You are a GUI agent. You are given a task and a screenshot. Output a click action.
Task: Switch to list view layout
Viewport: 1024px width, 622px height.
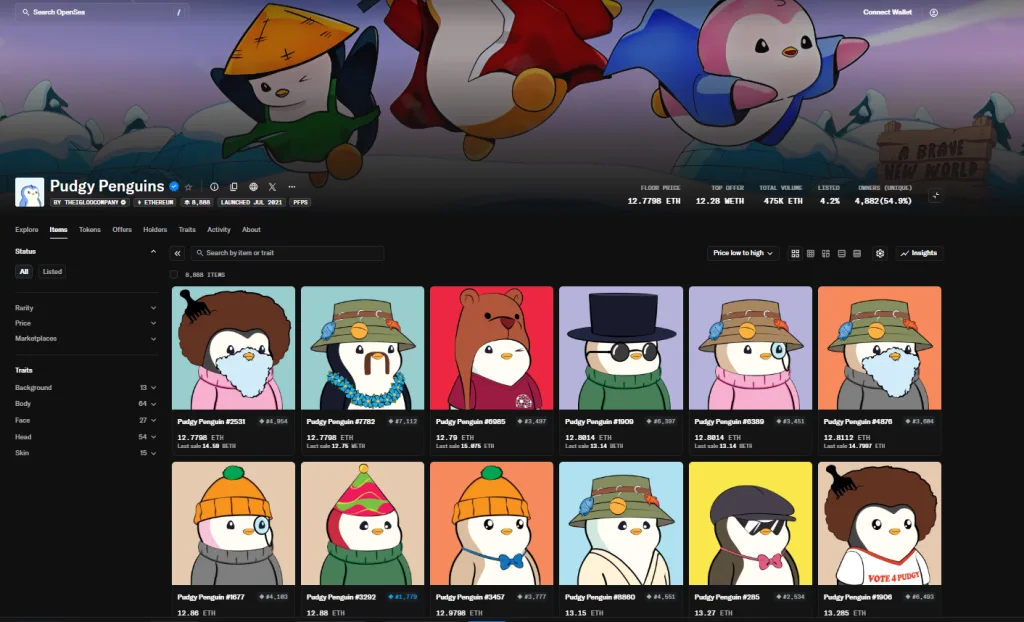coord(842,254)
